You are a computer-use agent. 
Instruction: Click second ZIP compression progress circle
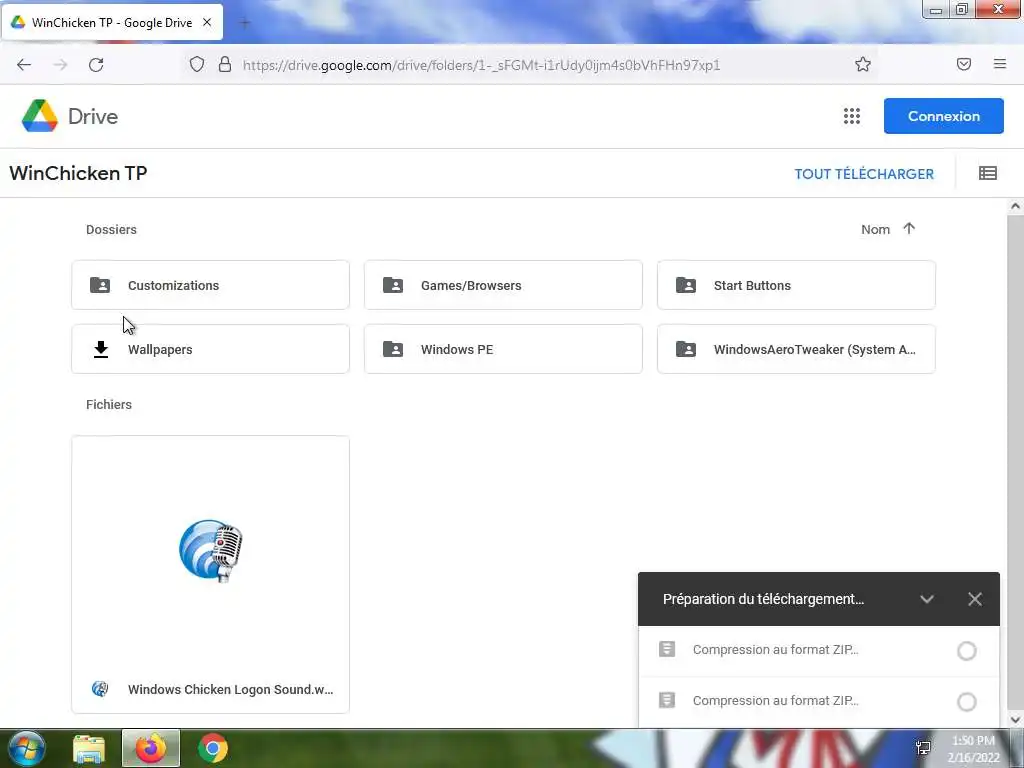(x=967, y=701)
